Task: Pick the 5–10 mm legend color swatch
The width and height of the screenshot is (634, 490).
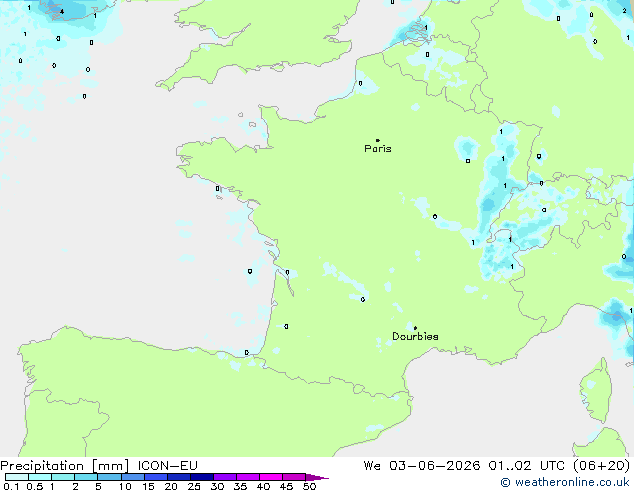Action: point(109,477)
